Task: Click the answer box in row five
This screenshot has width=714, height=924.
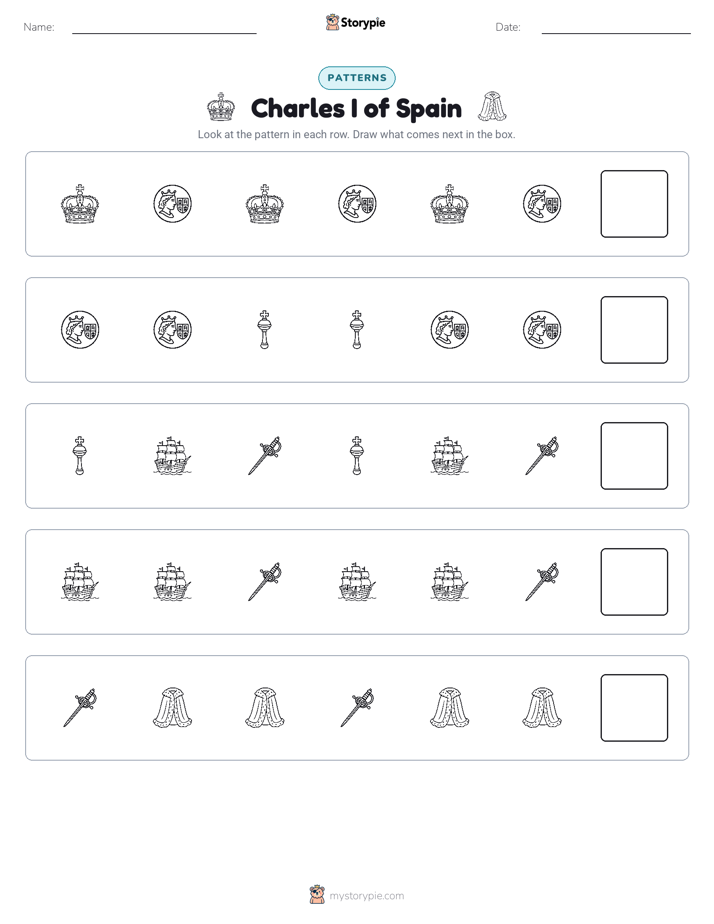Action: (x=634, y=708)
